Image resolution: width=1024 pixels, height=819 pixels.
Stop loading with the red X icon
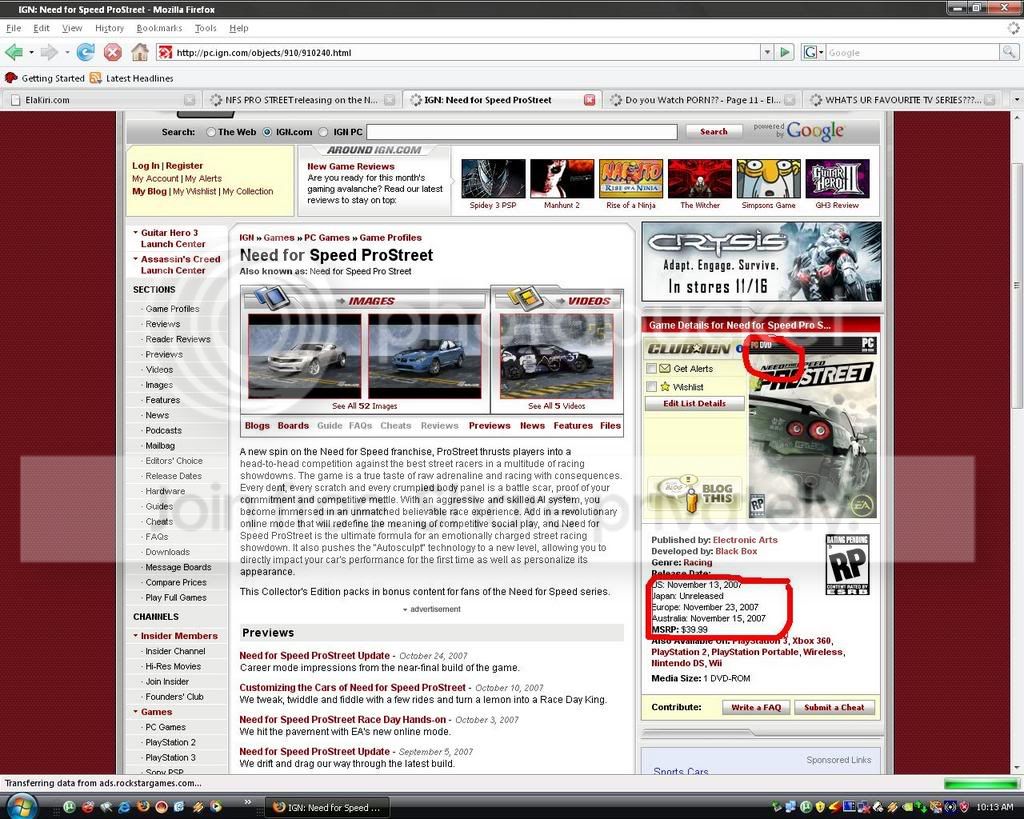[113, 52]
